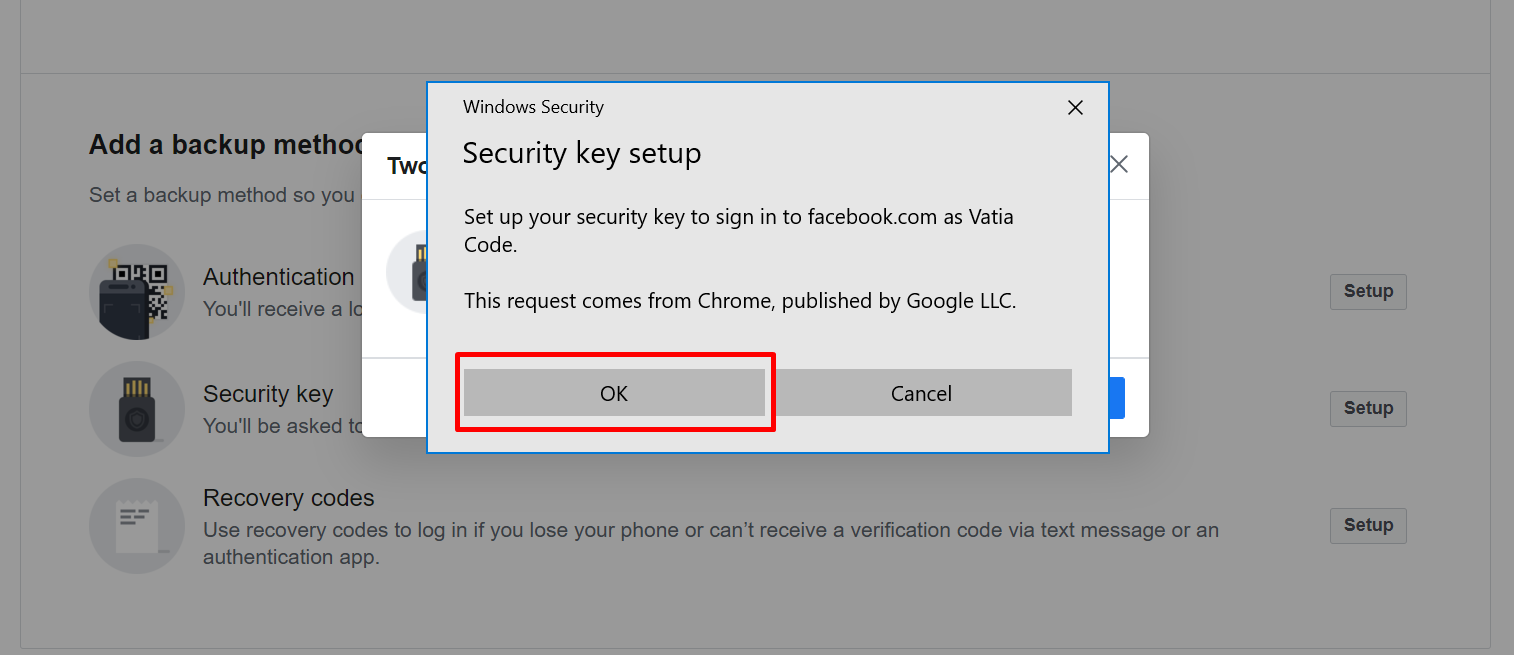Click the USB key icon inside the modal

pyautogui.click(x=407, y=272)
